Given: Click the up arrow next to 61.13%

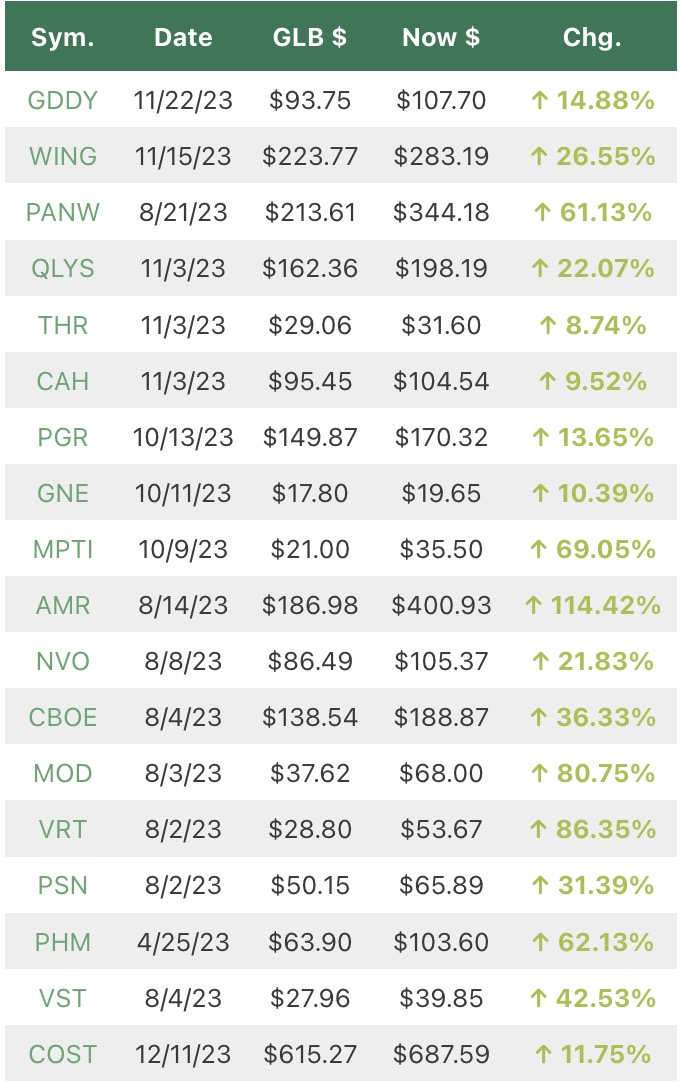Looking at the screenshot, I should [543, 213].
